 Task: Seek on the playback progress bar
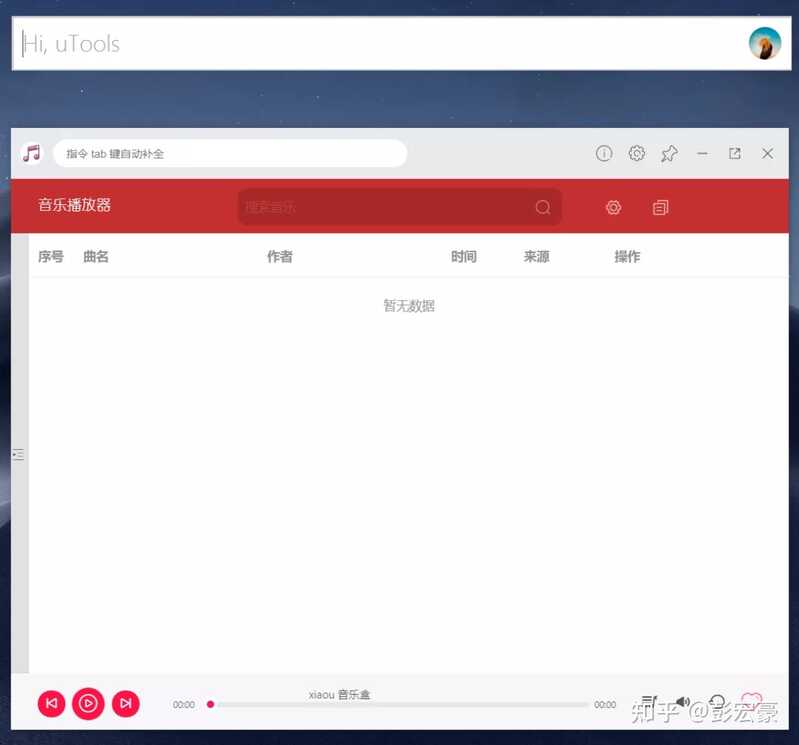click(x=399, y=704)
